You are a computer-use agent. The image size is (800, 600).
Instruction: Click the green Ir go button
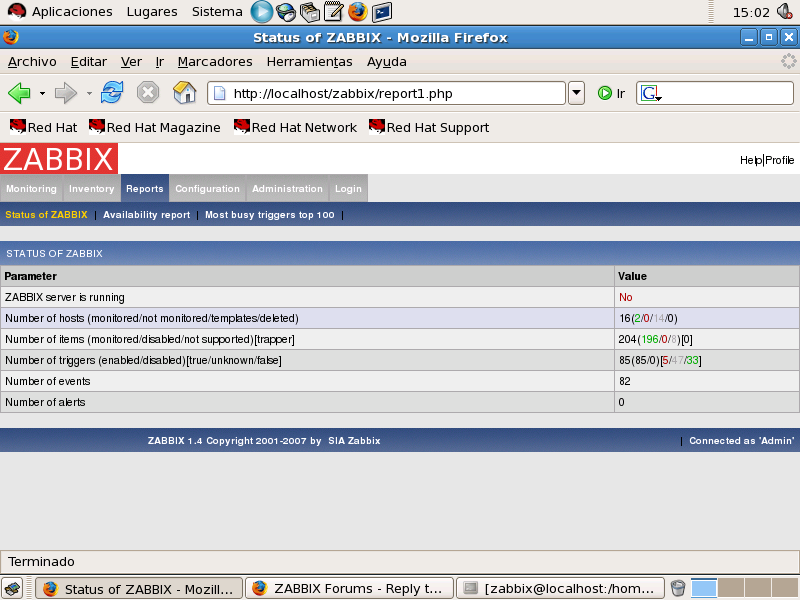(610, 93)
